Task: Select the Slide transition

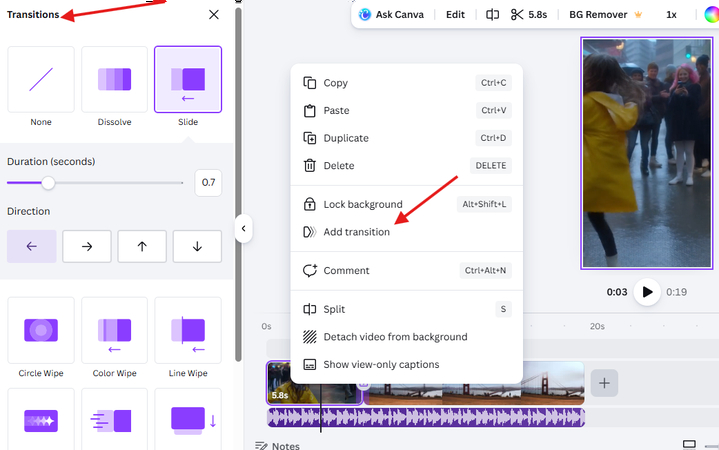Action: [188, 79]
